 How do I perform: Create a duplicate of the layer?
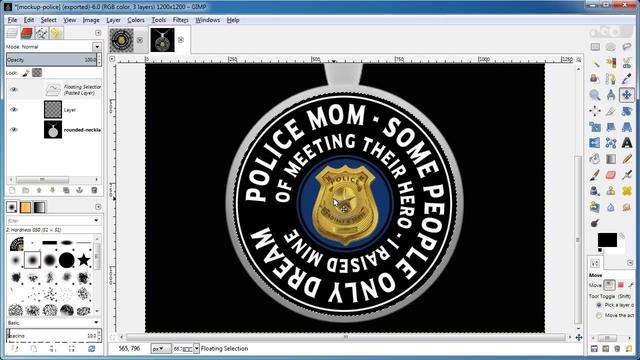point(66,190)
